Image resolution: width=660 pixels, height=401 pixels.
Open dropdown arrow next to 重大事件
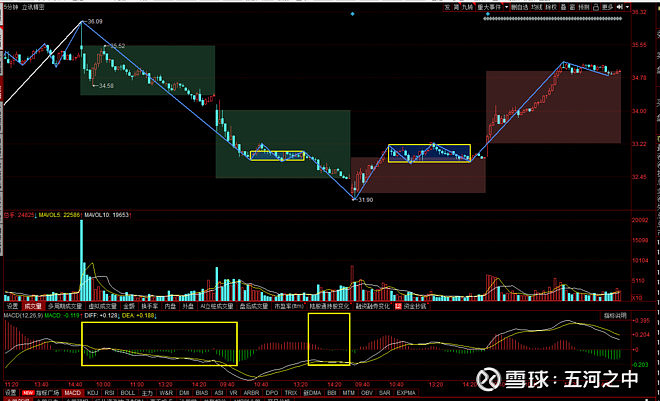(x=507, y=7)
